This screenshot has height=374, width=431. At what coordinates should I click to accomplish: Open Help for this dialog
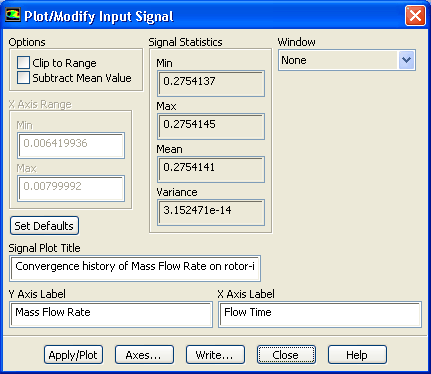click(357, 355)
